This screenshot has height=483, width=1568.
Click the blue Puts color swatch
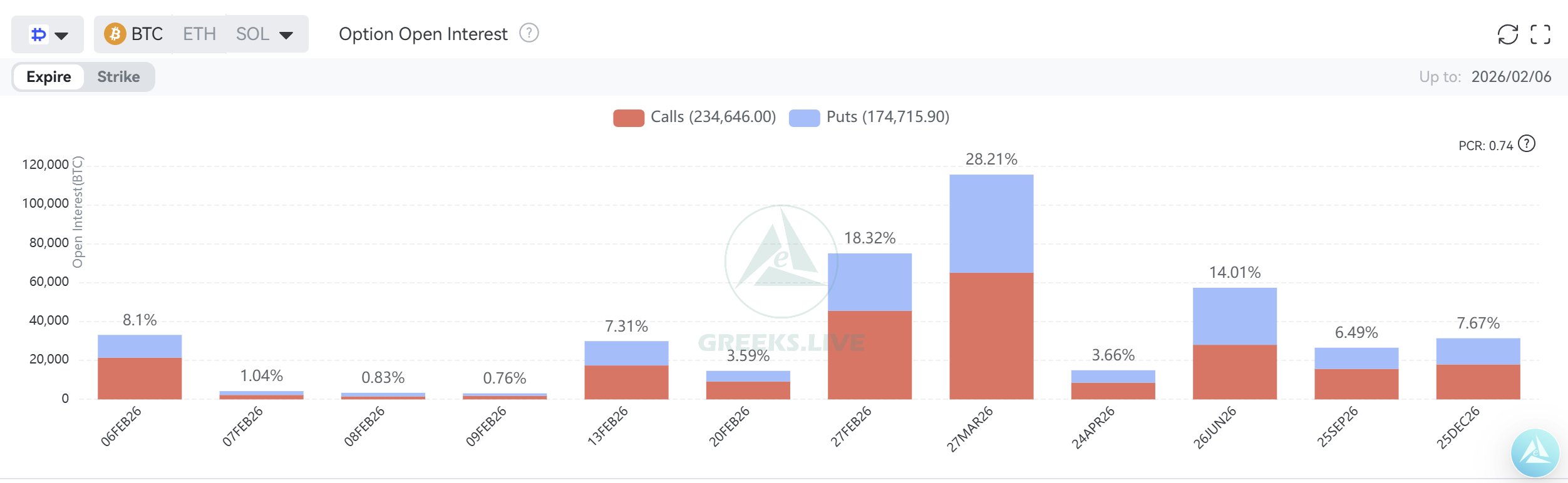pos(804,118)
